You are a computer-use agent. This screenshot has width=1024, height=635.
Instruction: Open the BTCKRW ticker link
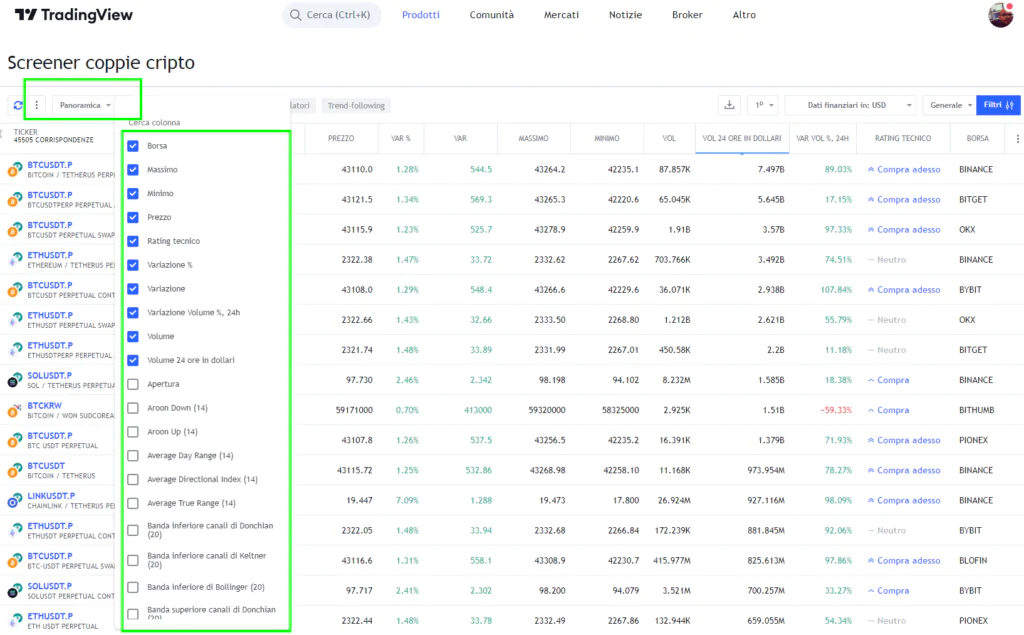click(x=44, y=406)
